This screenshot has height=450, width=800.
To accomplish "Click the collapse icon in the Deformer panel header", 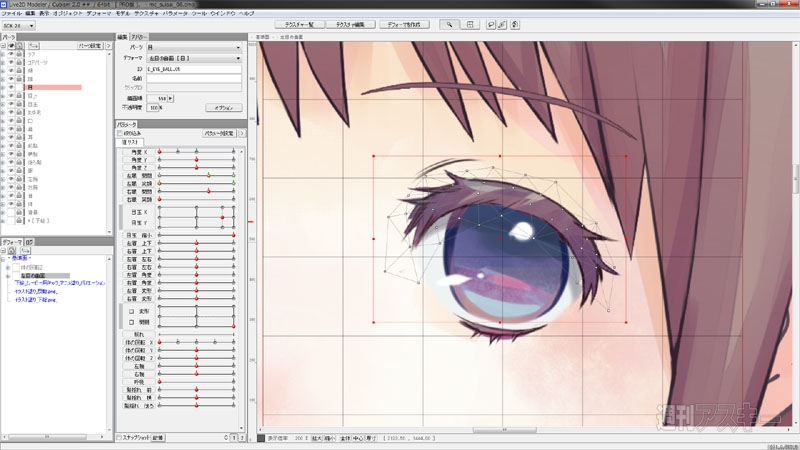I will click(x=3, y=251).
